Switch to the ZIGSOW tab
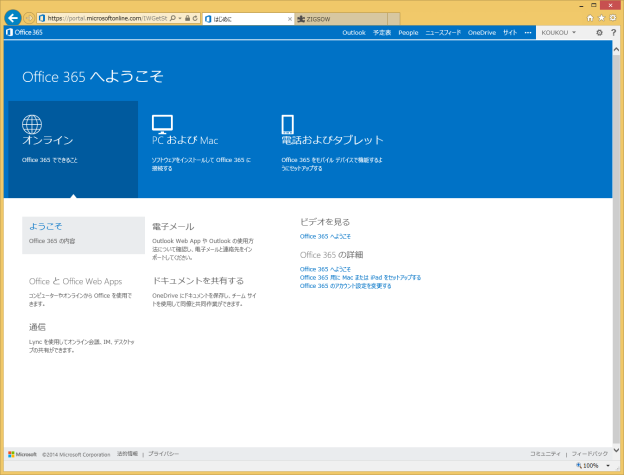 [x=341, y=19]
